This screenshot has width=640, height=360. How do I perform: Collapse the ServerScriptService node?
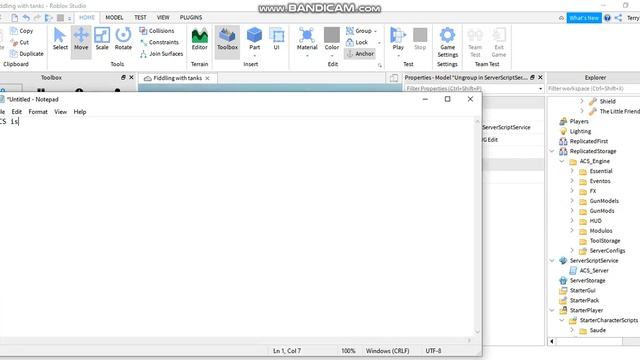552,260
